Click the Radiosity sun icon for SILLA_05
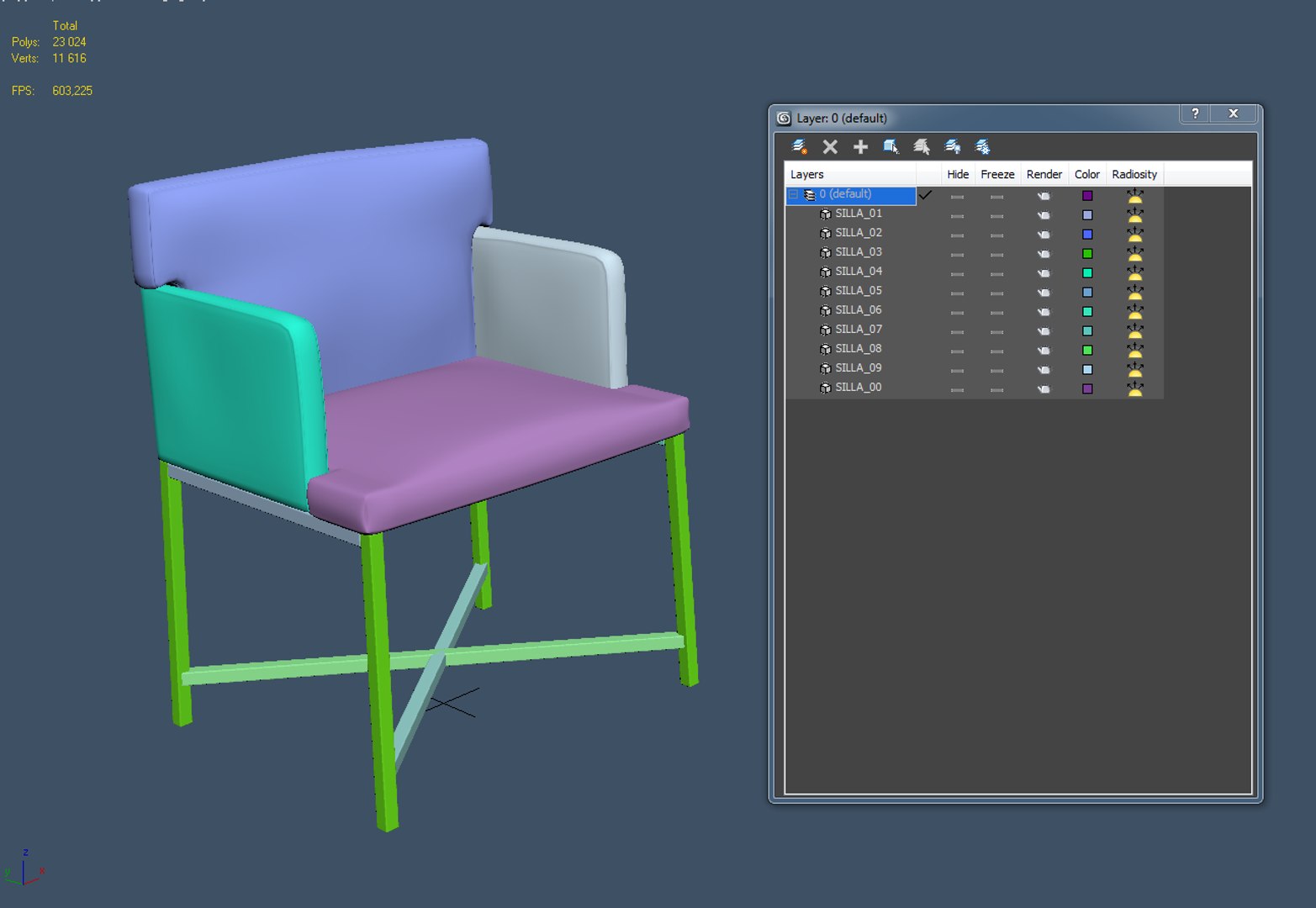The width and height of the screenshot is (1316, 908). 1134,293
